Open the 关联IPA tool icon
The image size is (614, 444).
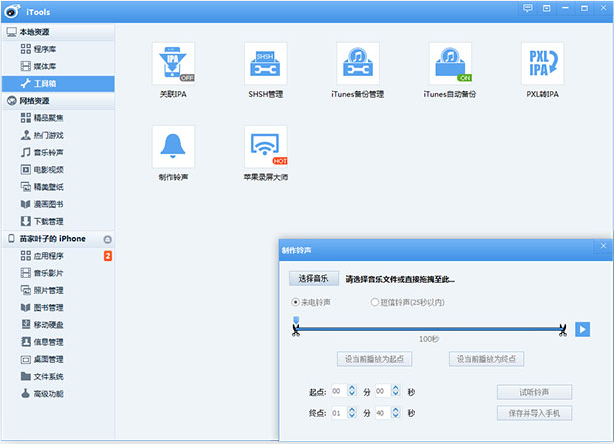click(x=173, y=64)
